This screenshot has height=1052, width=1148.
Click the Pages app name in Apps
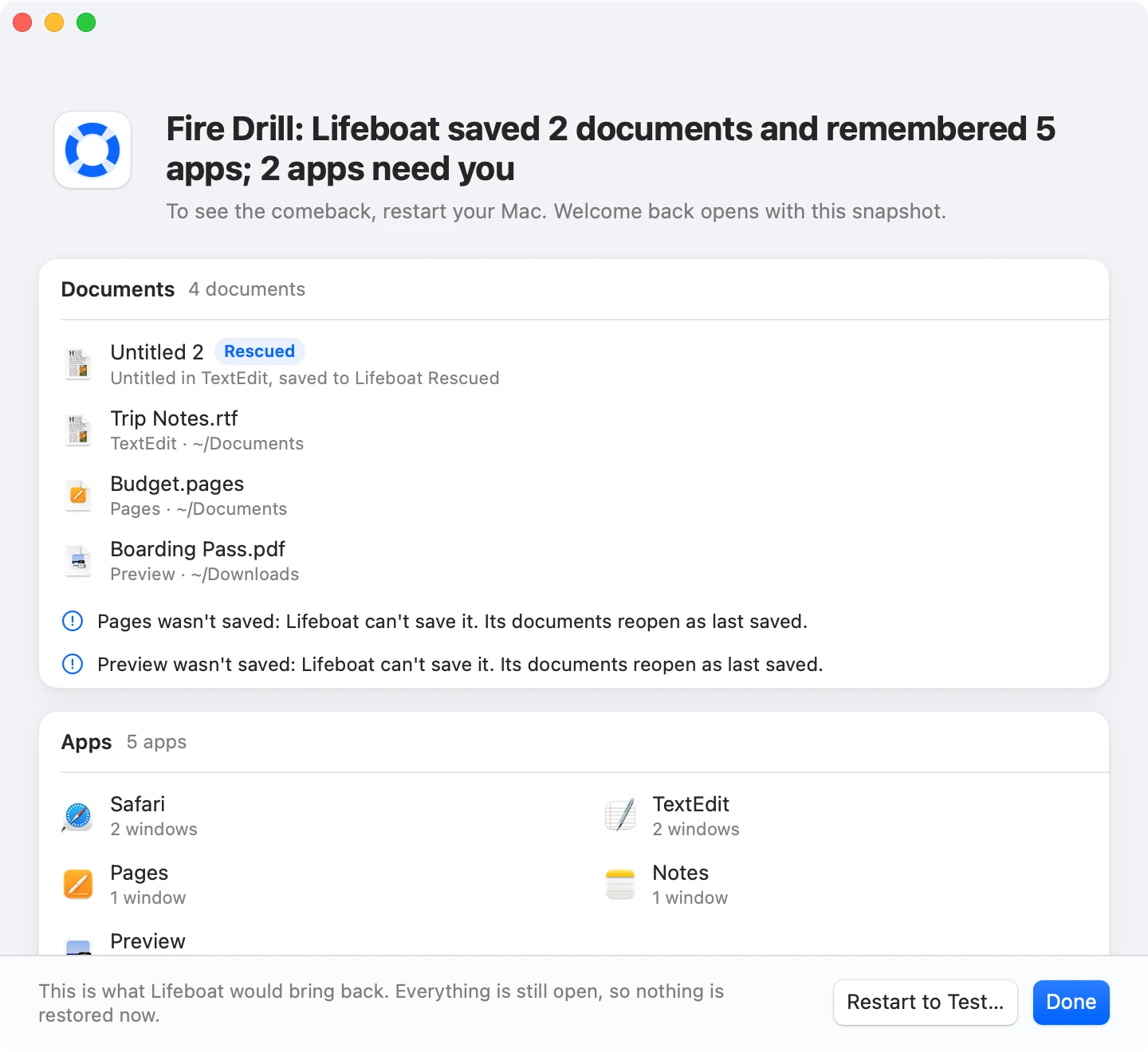pos(140,873)
